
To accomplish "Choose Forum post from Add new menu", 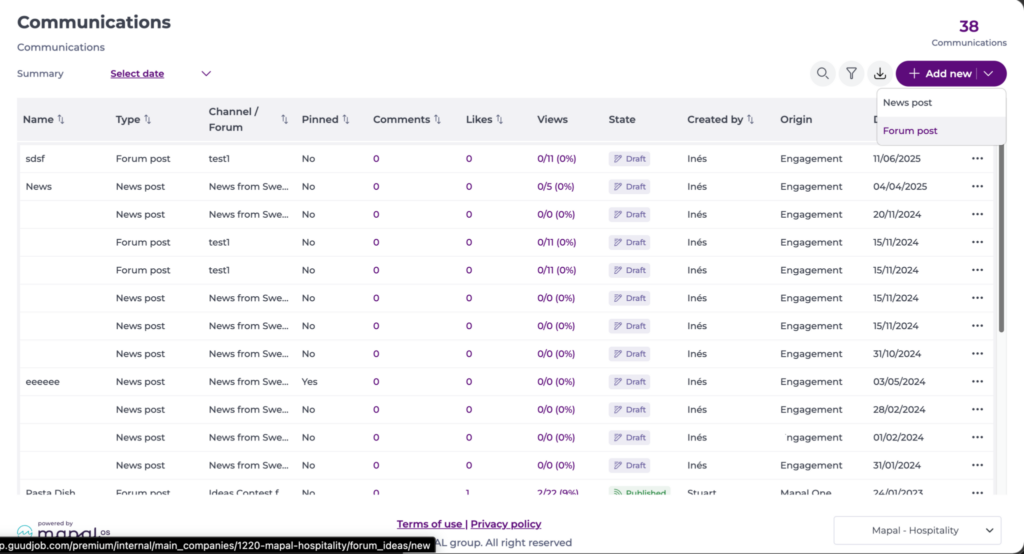I will (x=910, y=131).
